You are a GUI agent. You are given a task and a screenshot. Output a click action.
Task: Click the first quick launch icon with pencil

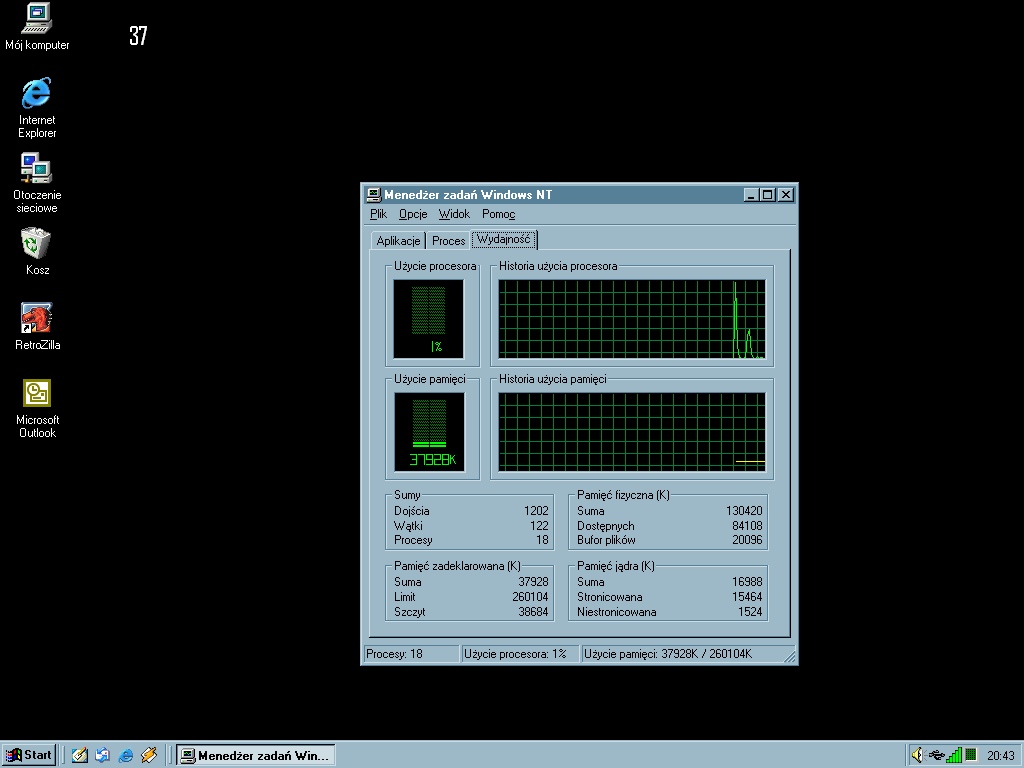(x=80, y=755)
